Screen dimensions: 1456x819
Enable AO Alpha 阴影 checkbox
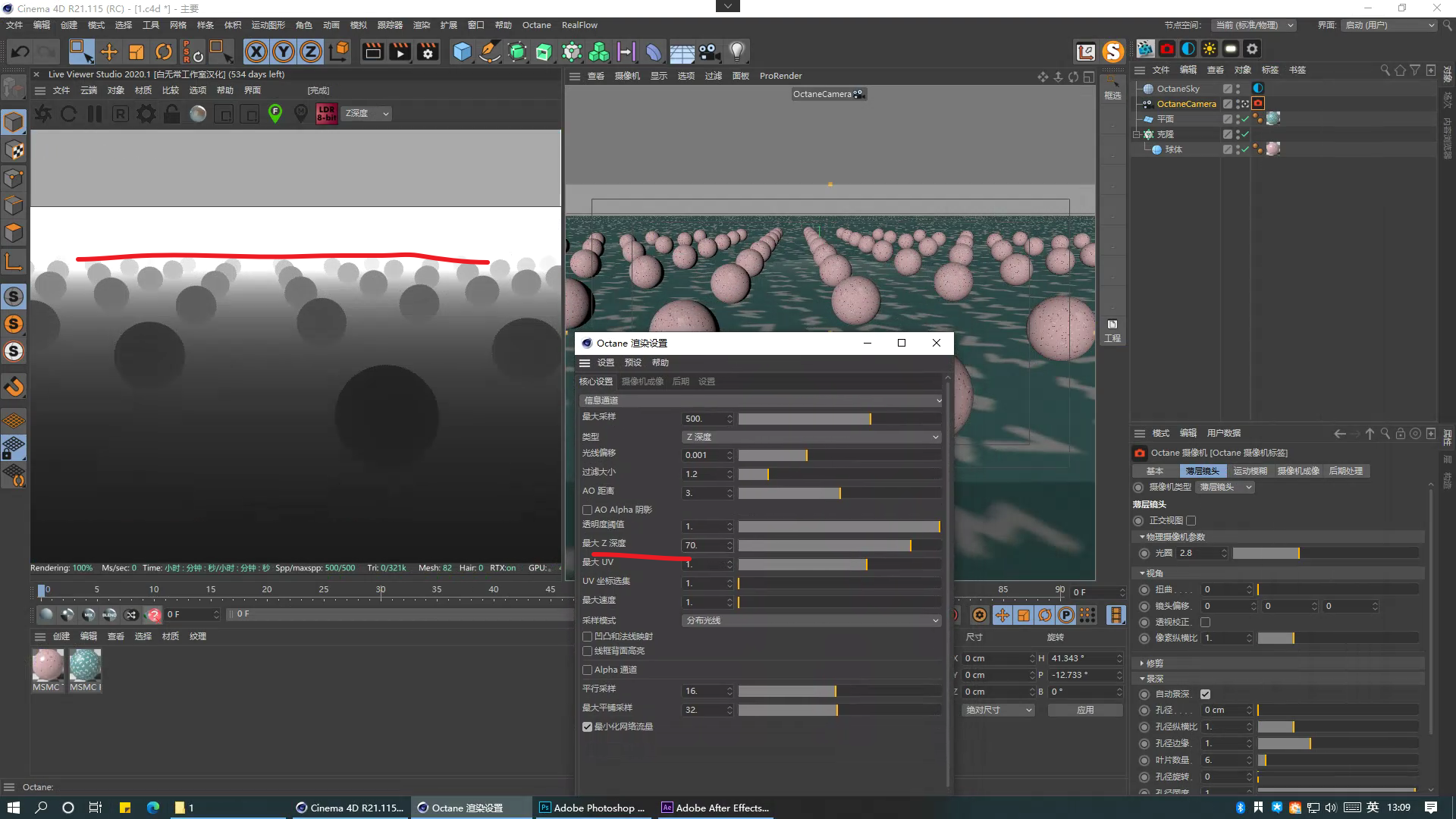coord(587,510)
